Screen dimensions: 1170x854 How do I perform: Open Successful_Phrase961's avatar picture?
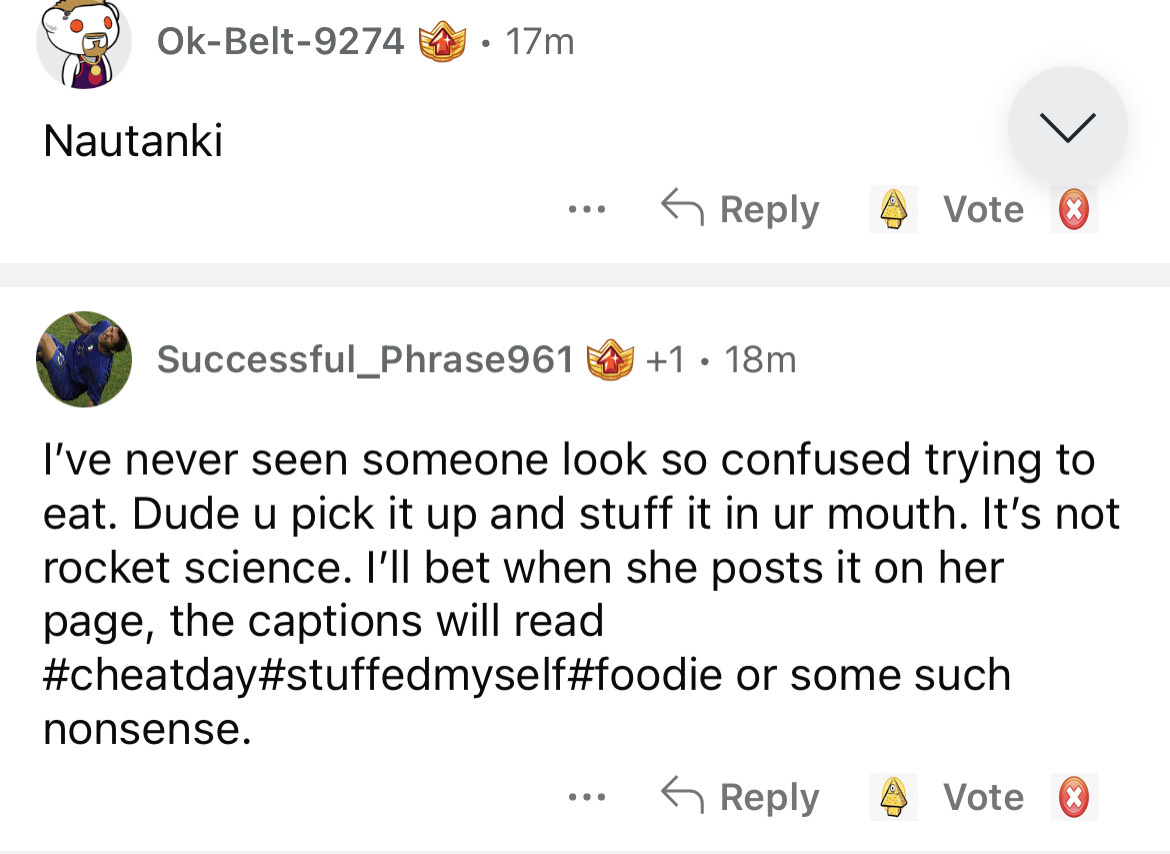[x=84, y=358]
